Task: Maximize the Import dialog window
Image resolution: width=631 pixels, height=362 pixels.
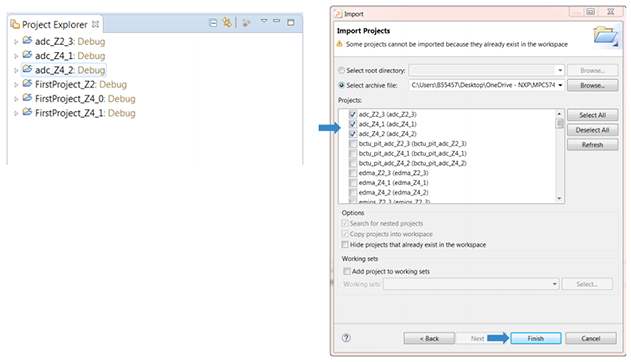Action: [x=590, y=12]
